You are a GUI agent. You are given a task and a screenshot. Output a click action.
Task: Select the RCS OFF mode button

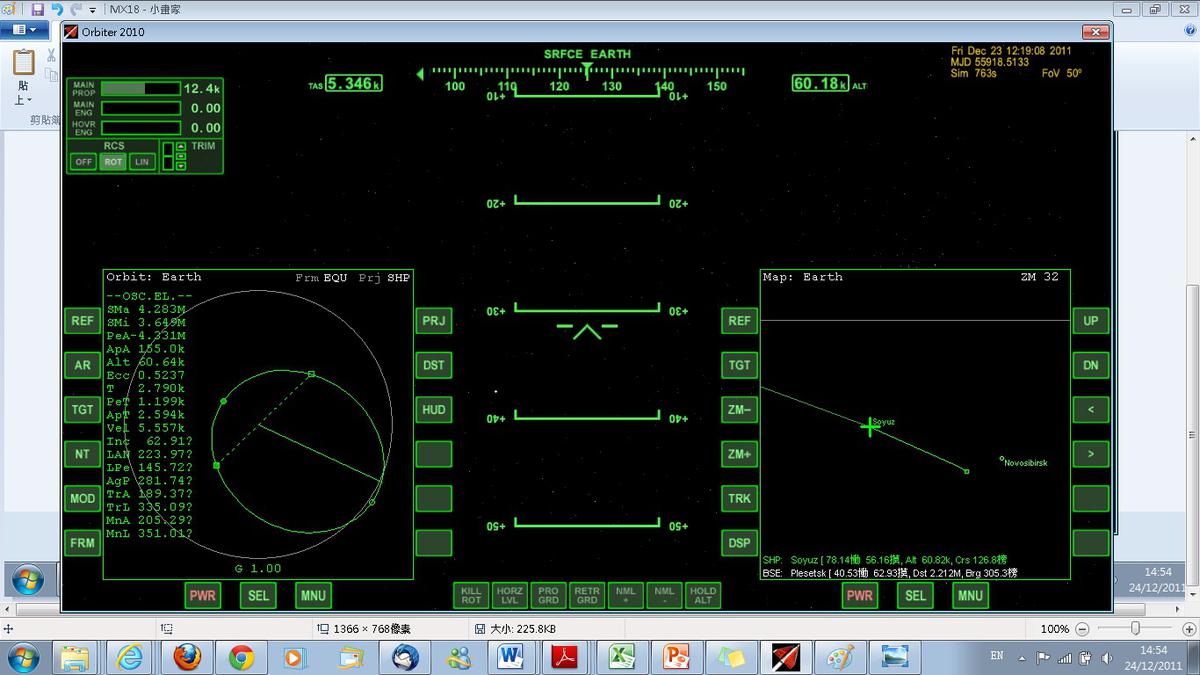pyautogui.click(x=83, y=162)
